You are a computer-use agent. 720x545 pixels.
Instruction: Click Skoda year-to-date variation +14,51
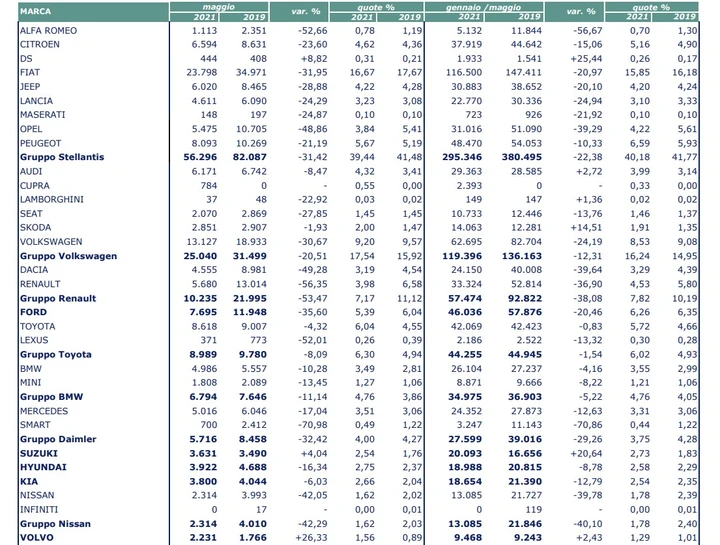pos(586,228)
